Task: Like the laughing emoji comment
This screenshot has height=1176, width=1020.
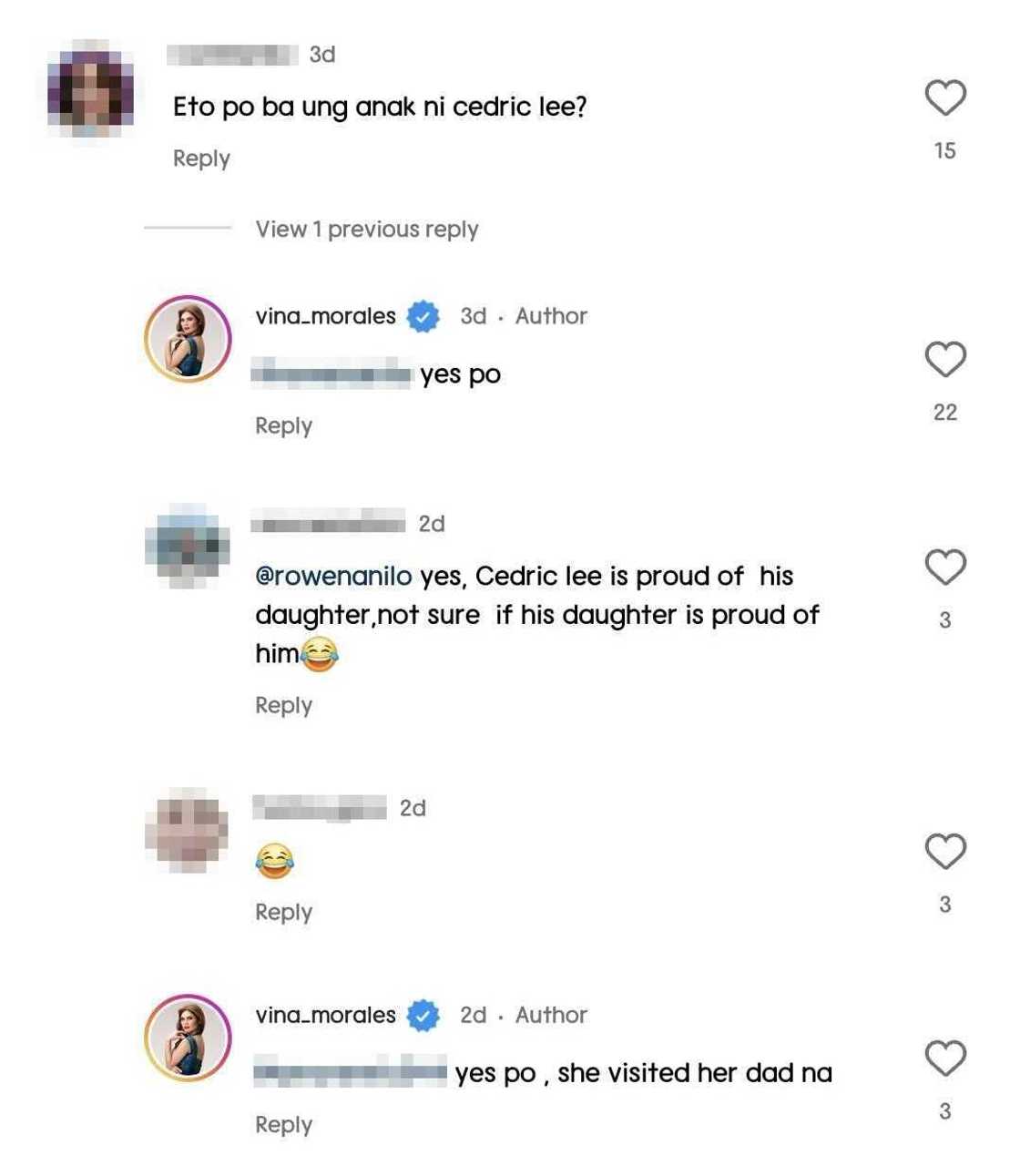Action: (944, 852)
